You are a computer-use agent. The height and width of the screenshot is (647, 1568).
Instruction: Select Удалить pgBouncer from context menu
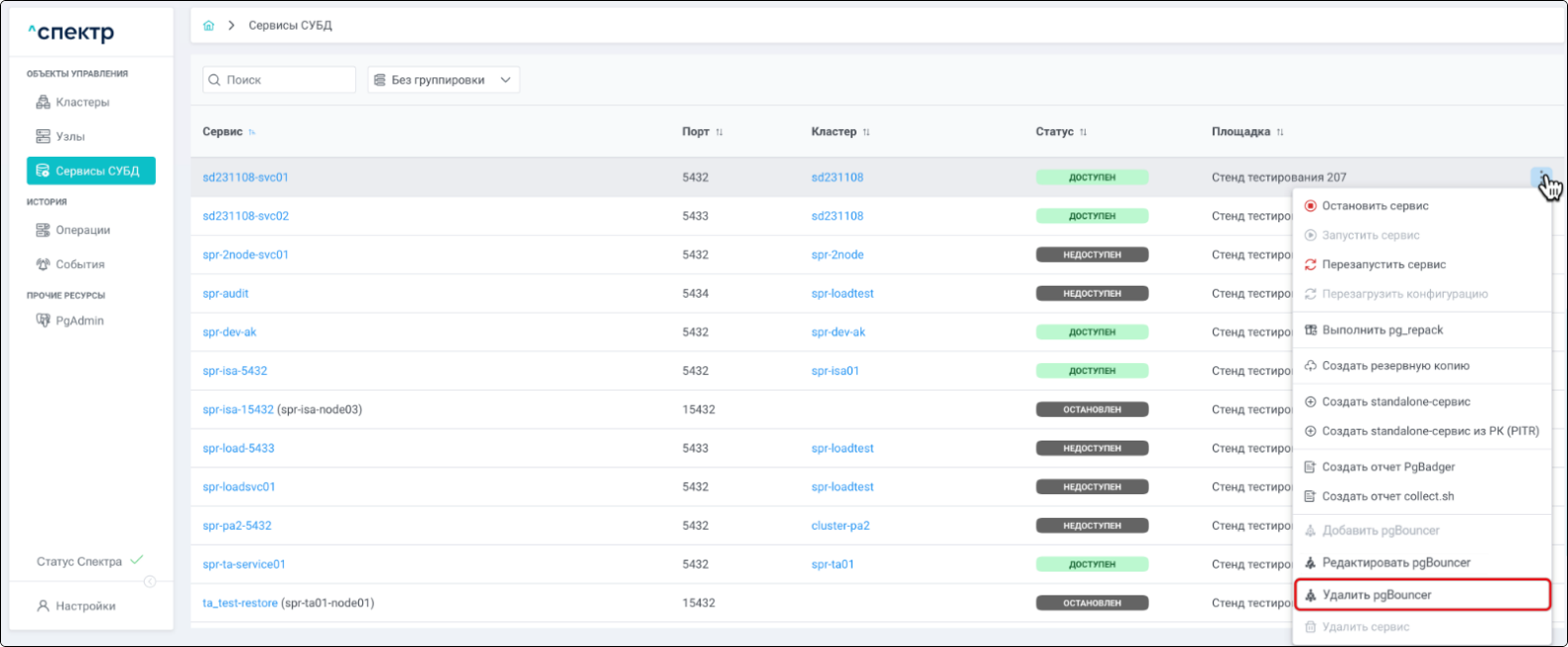click(1376, 595)
